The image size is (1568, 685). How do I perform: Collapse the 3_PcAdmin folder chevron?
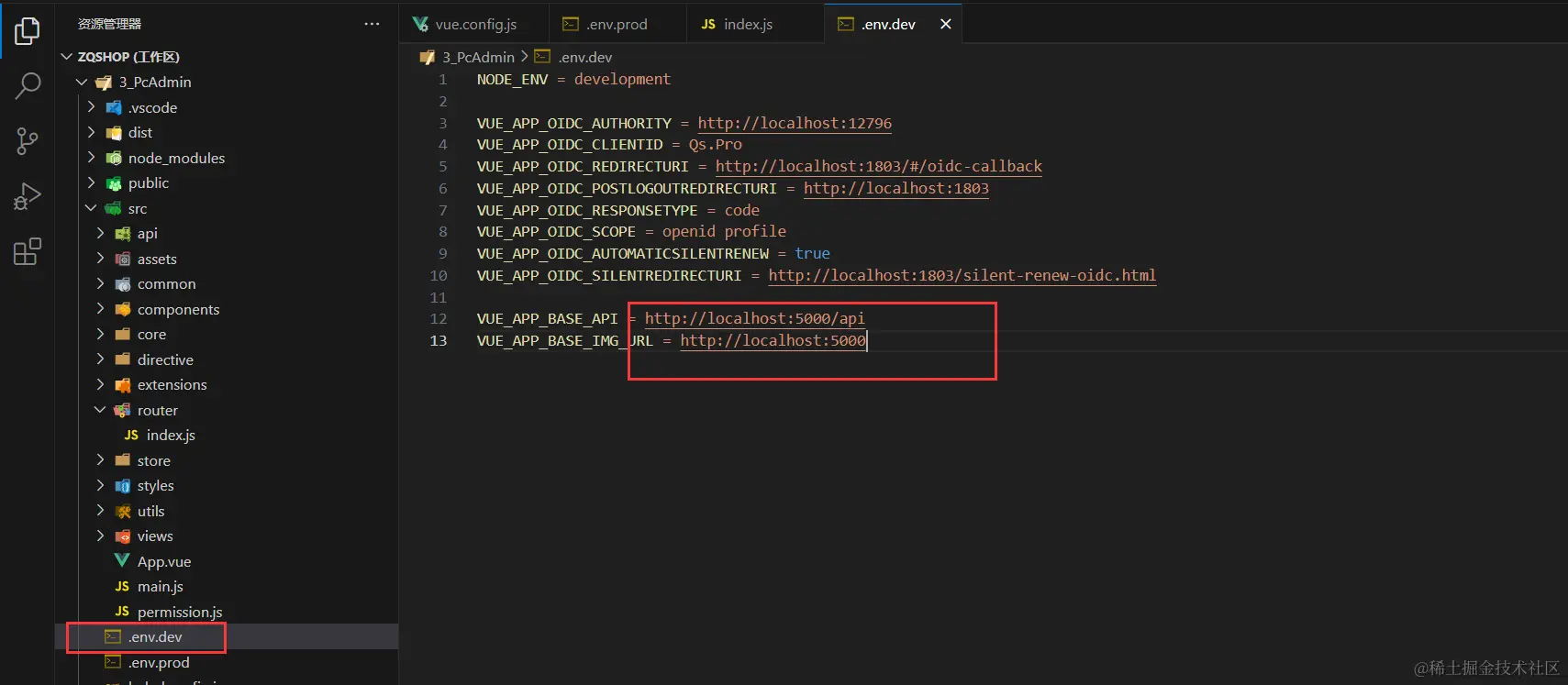(x=82, y=82)
